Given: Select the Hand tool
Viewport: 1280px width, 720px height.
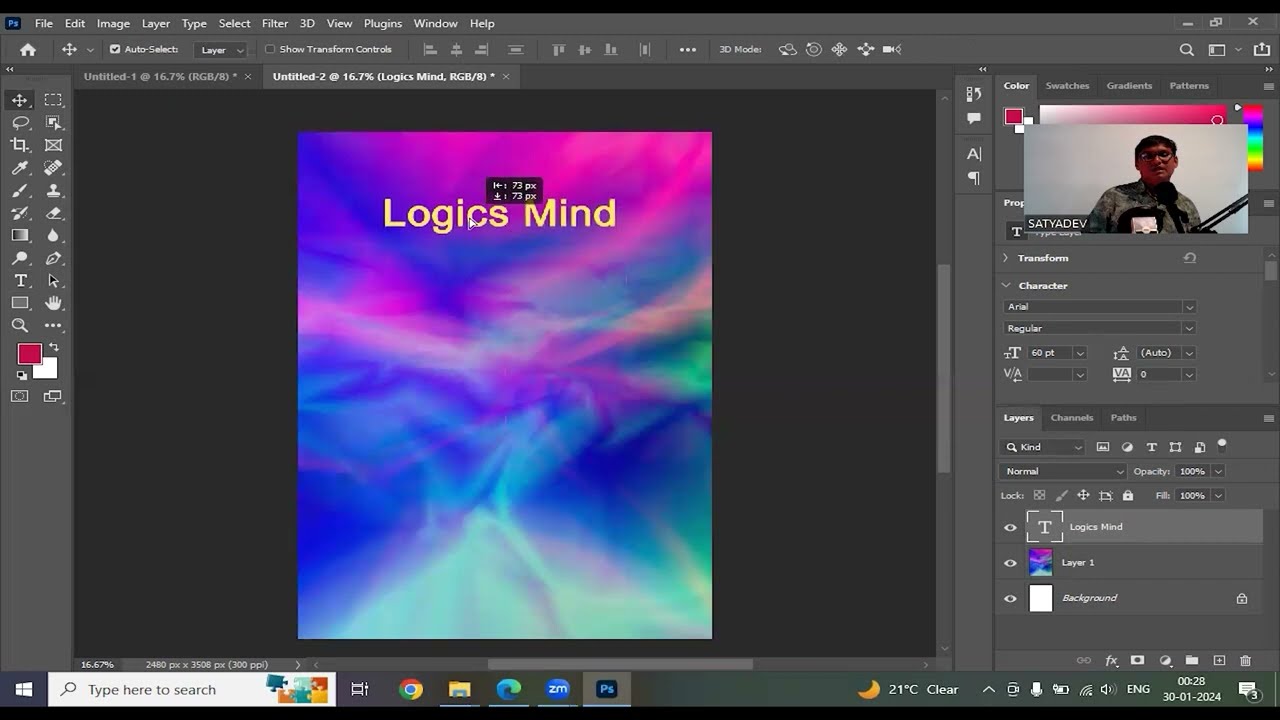Looking at the screenshot, I should (x=53, y=303).
